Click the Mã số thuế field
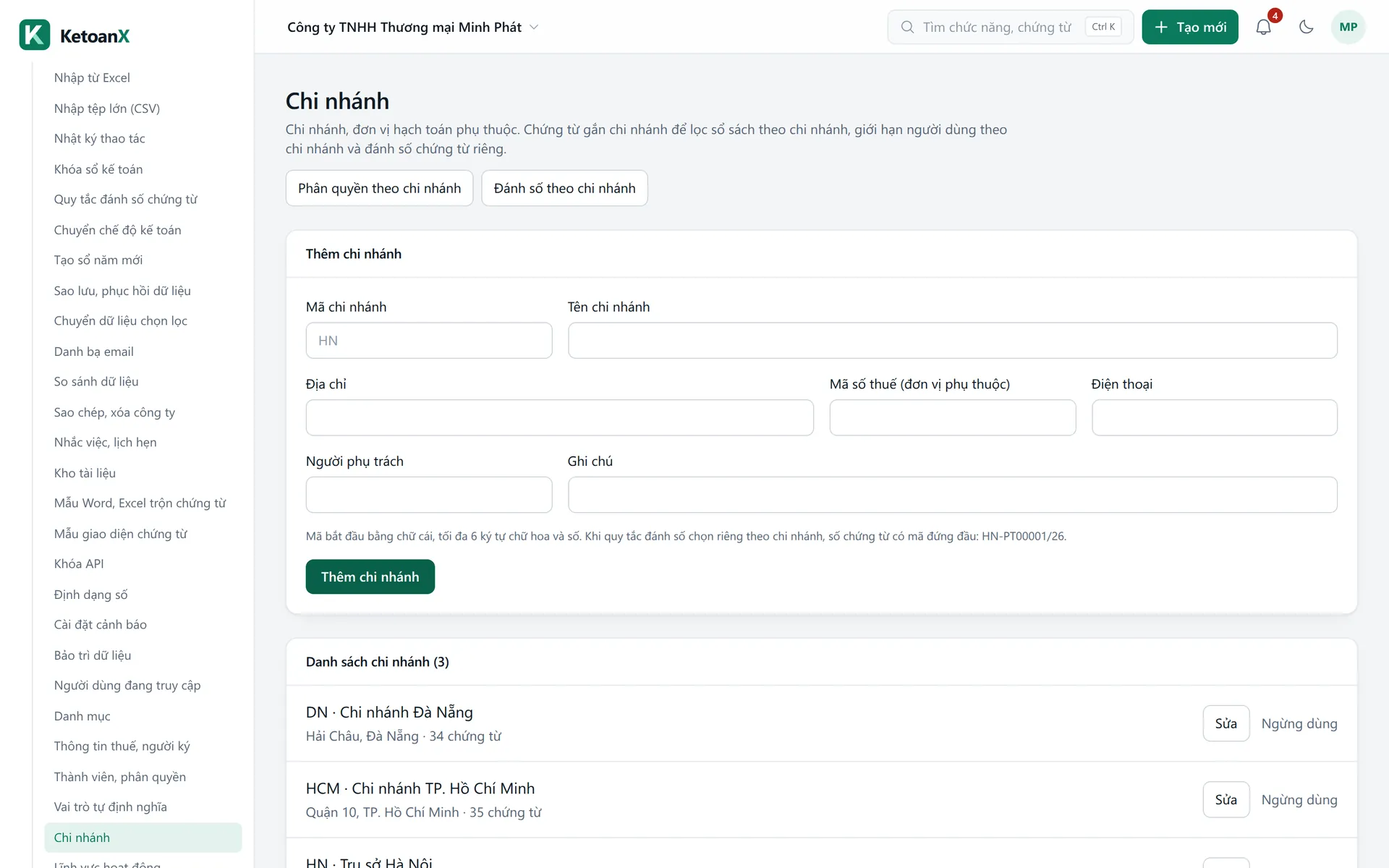 [953, 418]
